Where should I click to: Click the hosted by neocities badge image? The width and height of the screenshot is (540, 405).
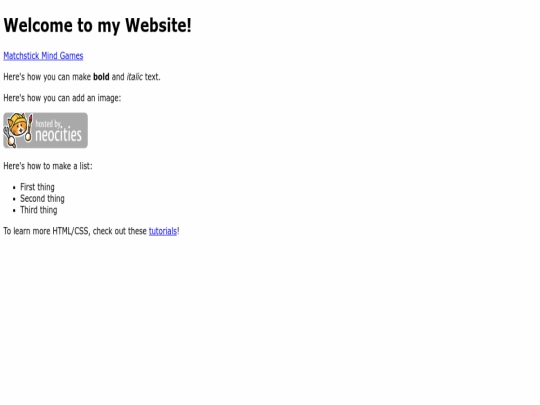click(x=45, y=130)
